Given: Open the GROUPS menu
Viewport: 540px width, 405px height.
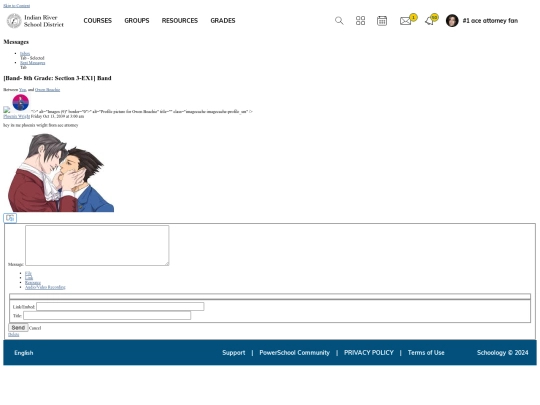Looking at the screenshot, I should pos(137,21).
